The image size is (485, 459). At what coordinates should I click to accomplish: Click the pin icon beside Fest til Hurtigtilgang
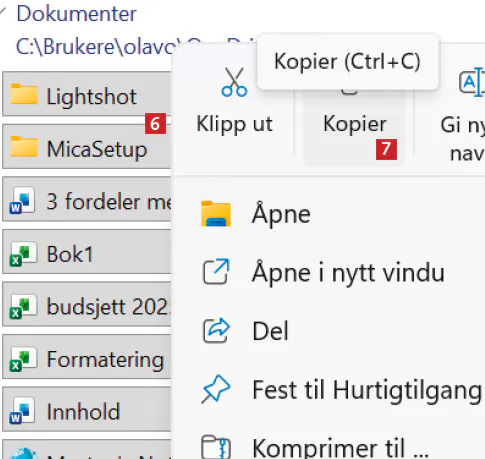(x=216, y=389)
